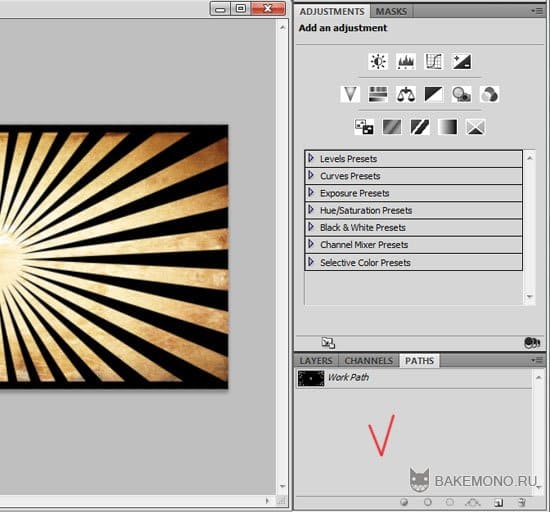
Task: Click the Work Path name
Action: [x=348, y=378]
